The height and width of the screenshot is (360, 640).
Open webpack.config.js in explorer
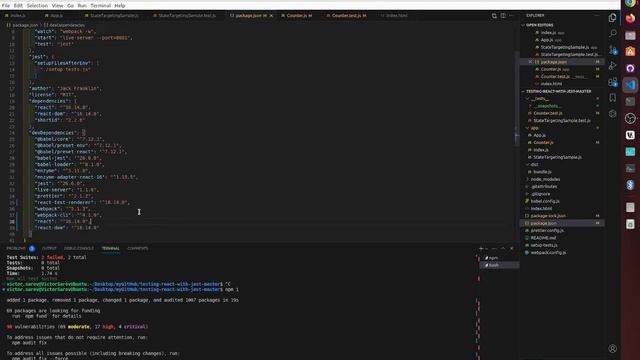pyautogui.click(x=548, y=253)
